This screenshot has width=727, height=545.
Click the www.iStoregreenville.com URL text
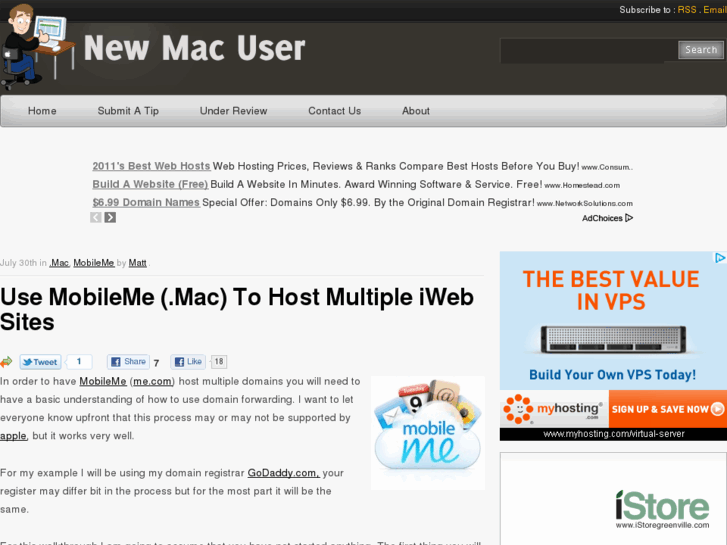coord(663,525)
